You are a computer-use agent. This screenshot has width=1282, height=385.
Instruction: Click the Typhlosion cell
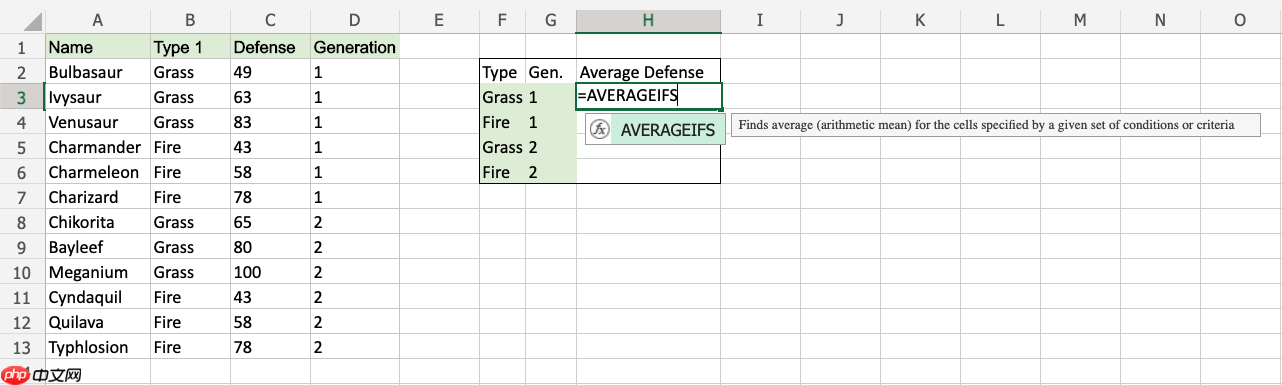[x=97, y=347]
